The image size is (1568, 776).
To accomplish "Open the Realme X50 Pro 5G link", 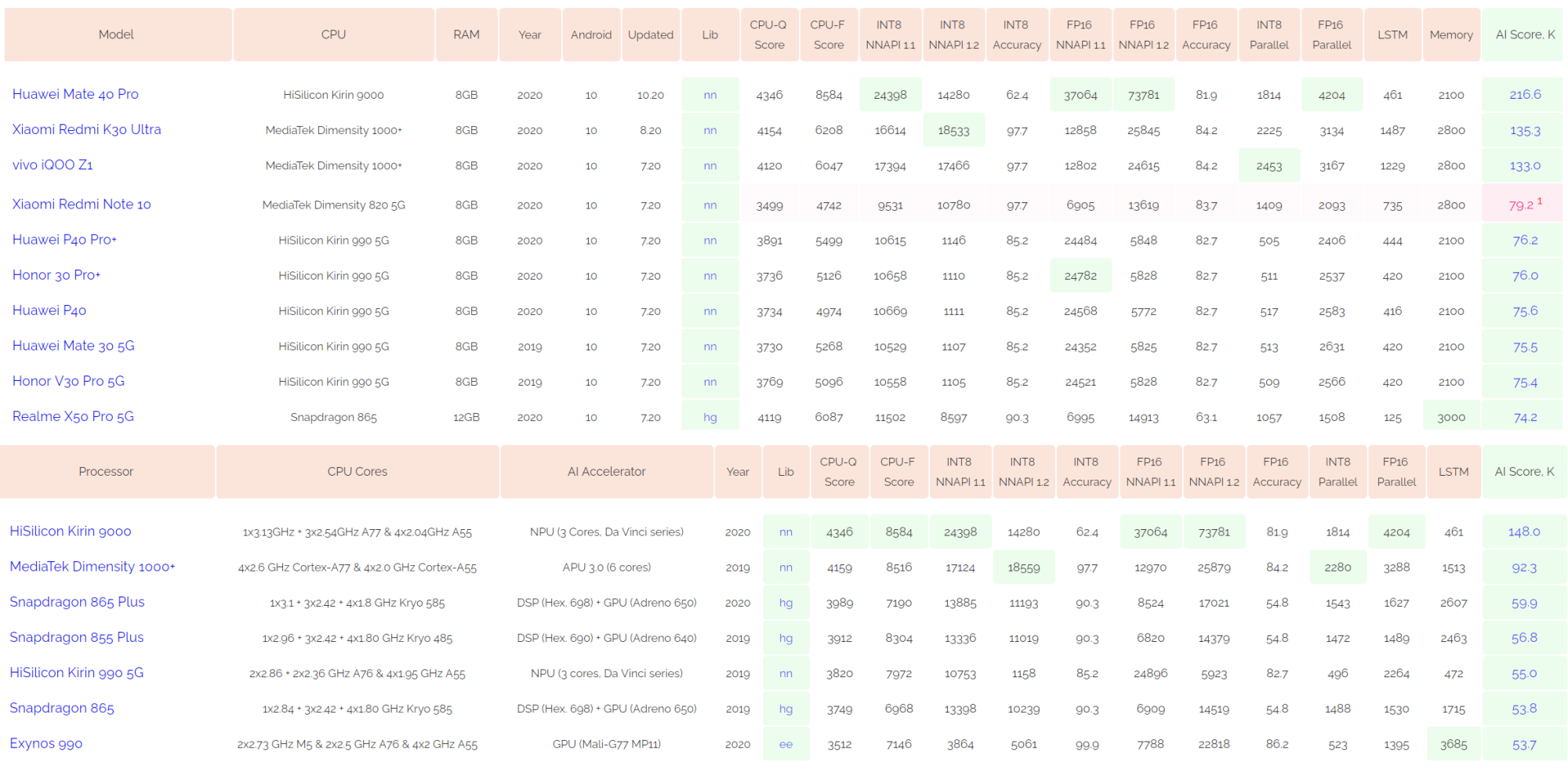I will [x=73, y=416].
